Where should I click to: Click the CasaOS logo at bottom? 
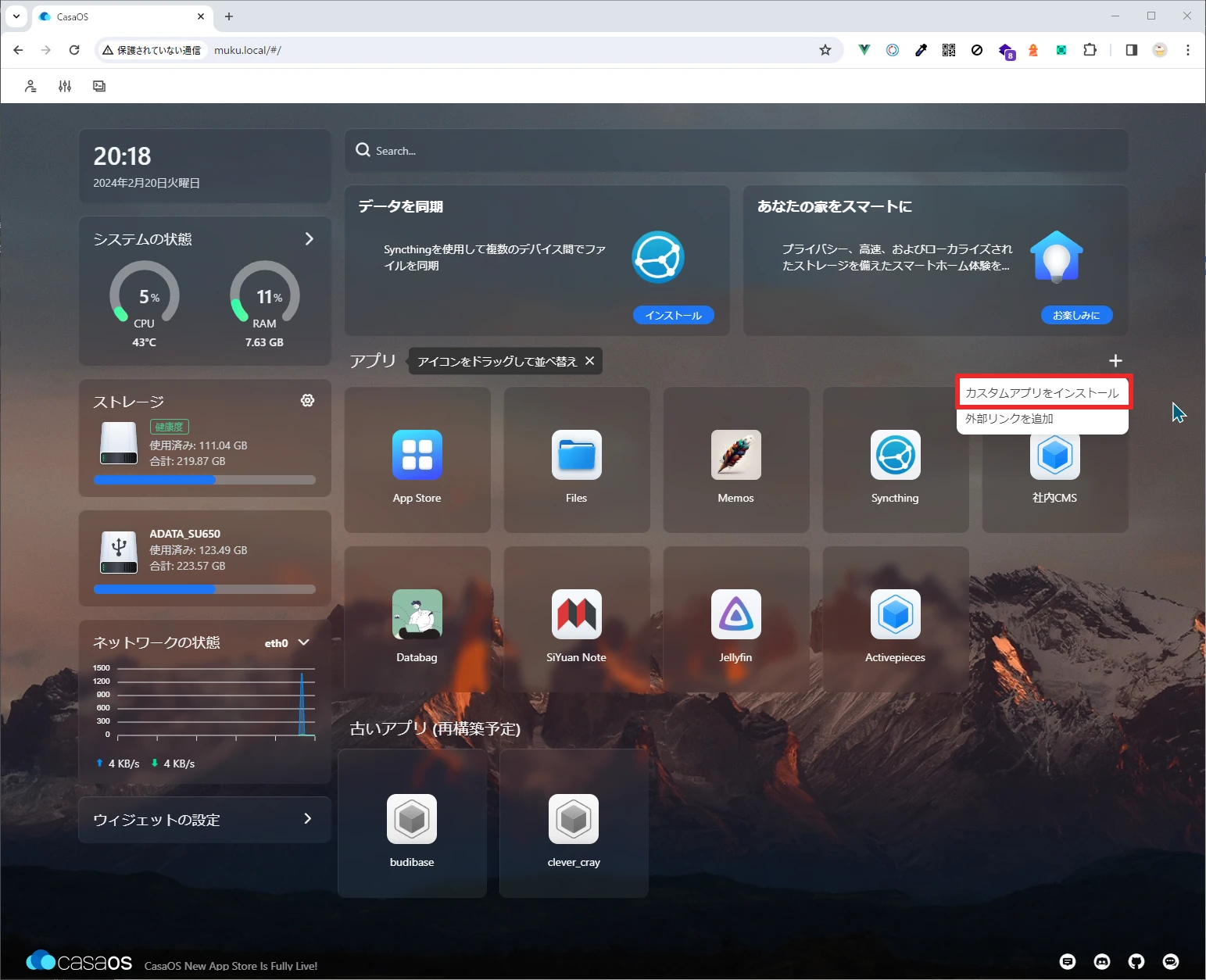[x=79, y=961]
